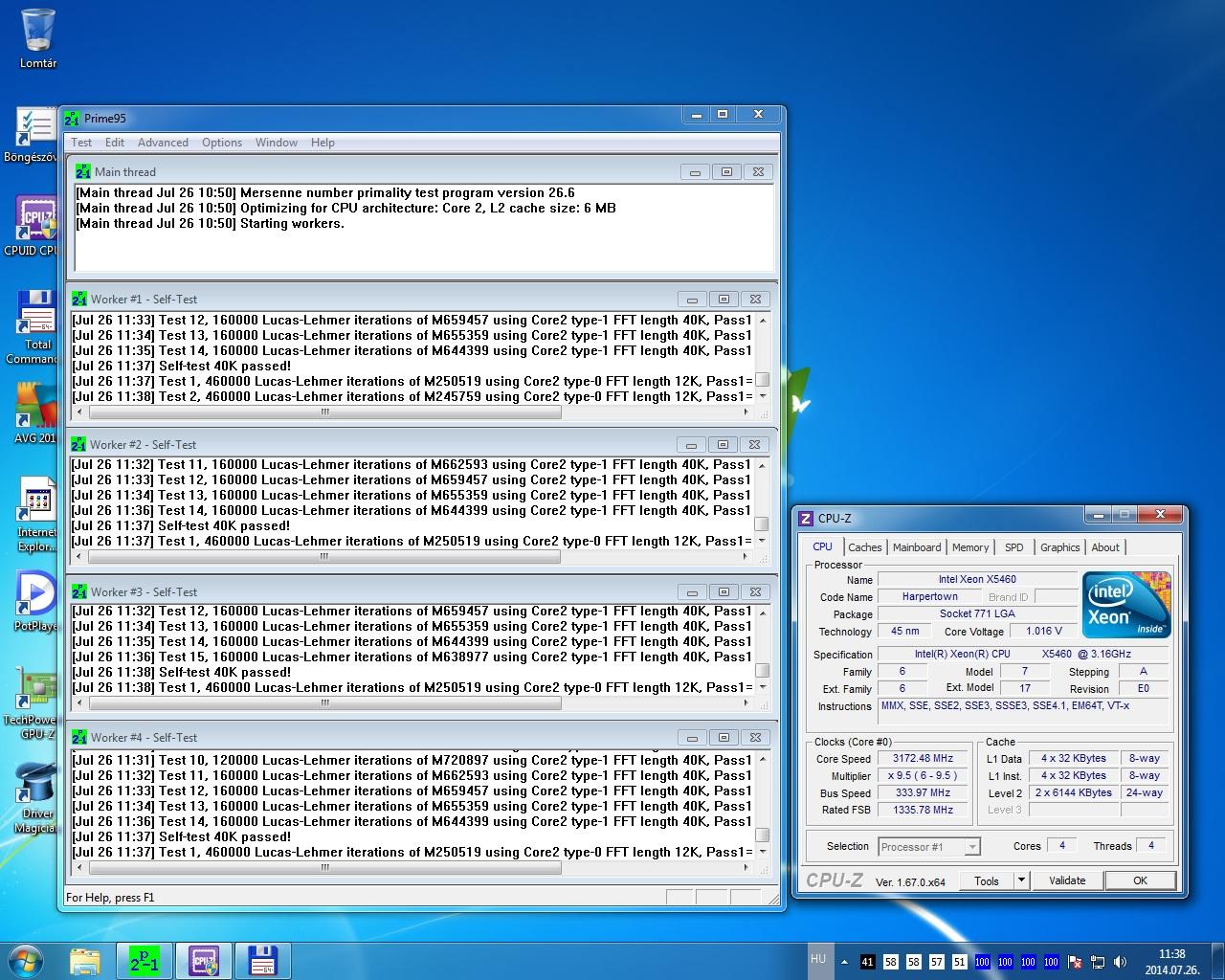Screen dimensions: 1225x980
Task: Open the Processor #1 selection dropdown
Action: point(929,847)
